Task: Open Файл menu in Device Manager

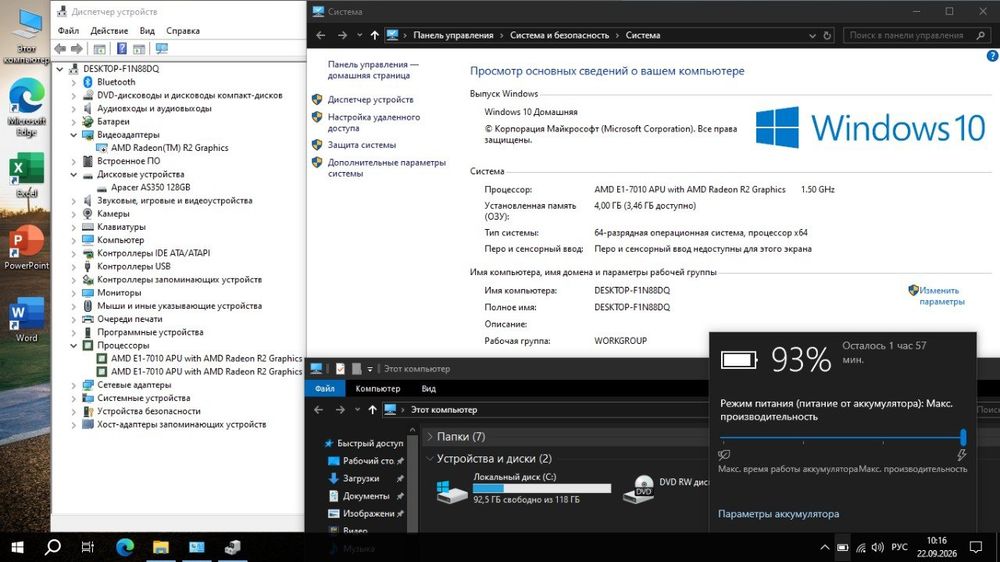Action: (68, 31)
